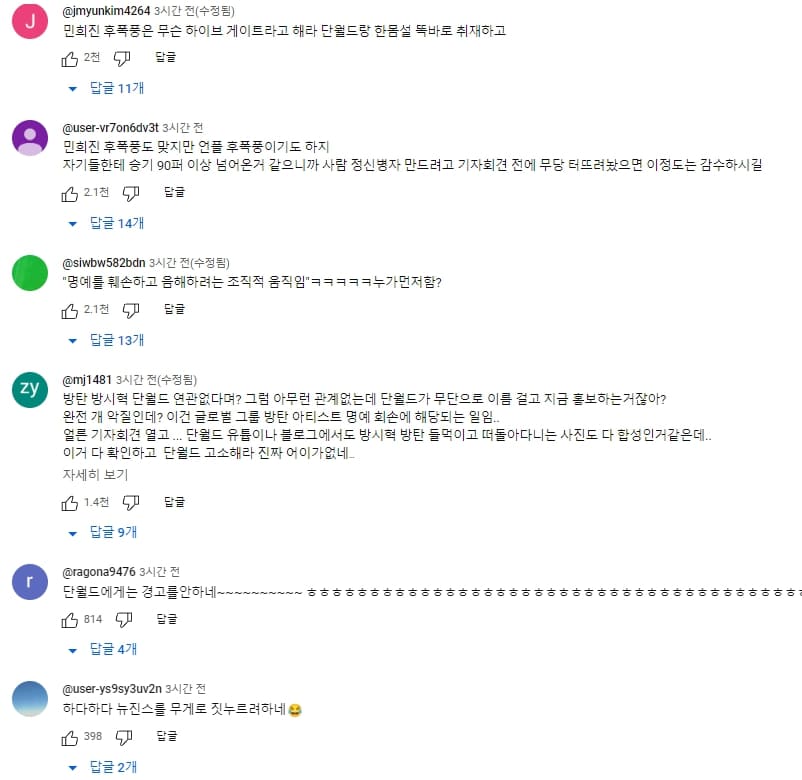Open the 4 replies under @ragona9476

click(103, 650)
